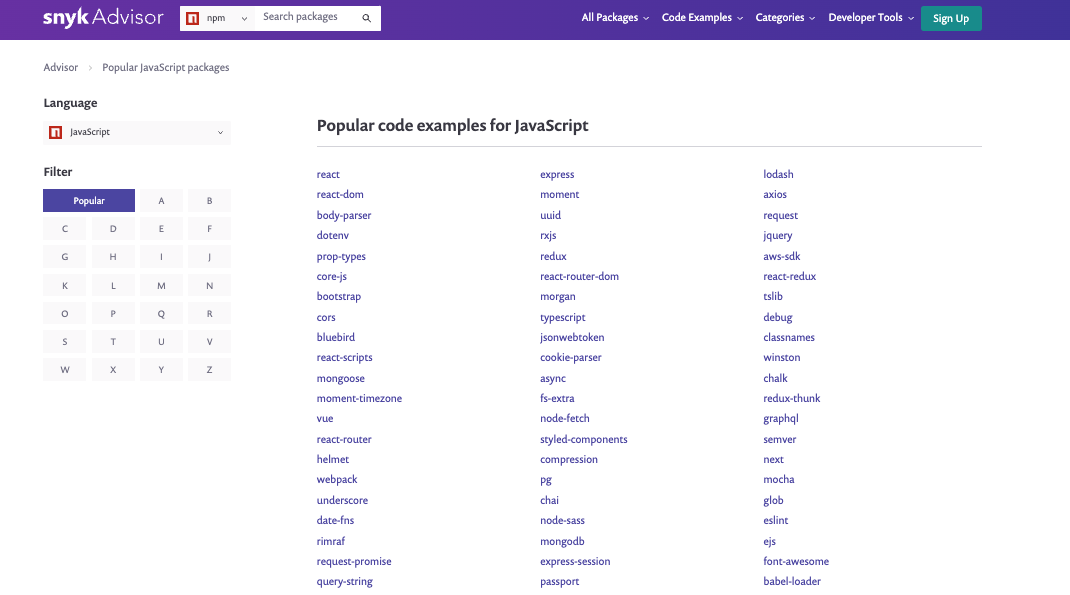
Task: Click the Sign Up button
Action: pyautogui.click(x=951, y=18)
